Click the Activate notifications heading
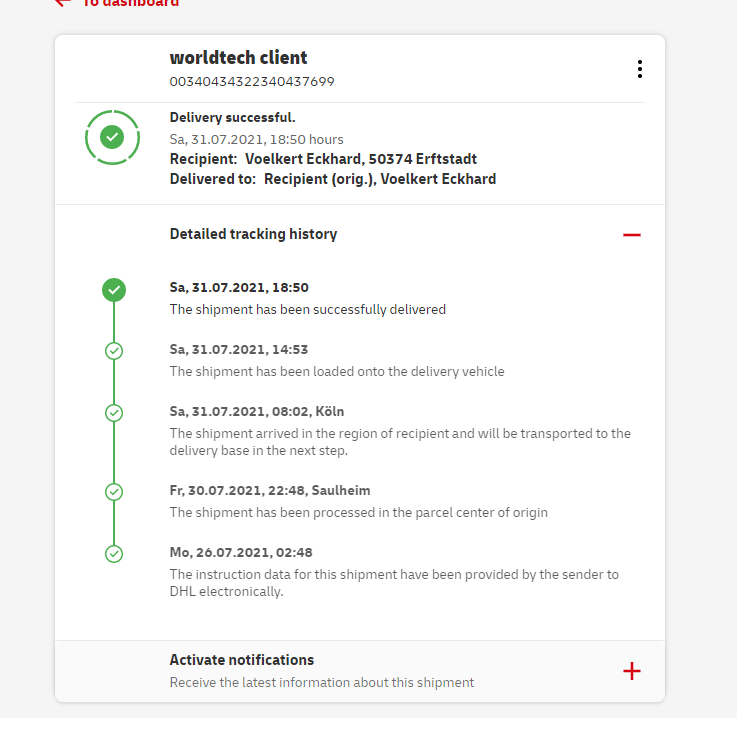The height and width of the screenshot is (730, 737). pos(242,660)
